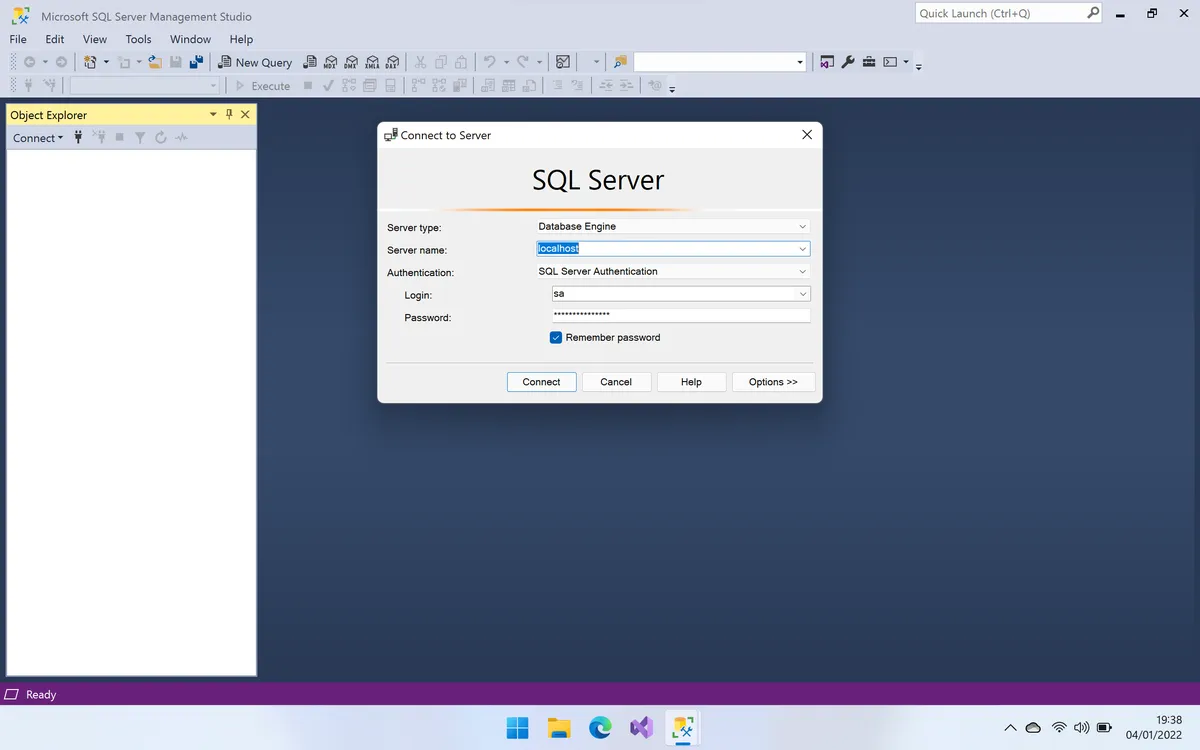Click the command window terminal icon

click(x=889, y=62)
